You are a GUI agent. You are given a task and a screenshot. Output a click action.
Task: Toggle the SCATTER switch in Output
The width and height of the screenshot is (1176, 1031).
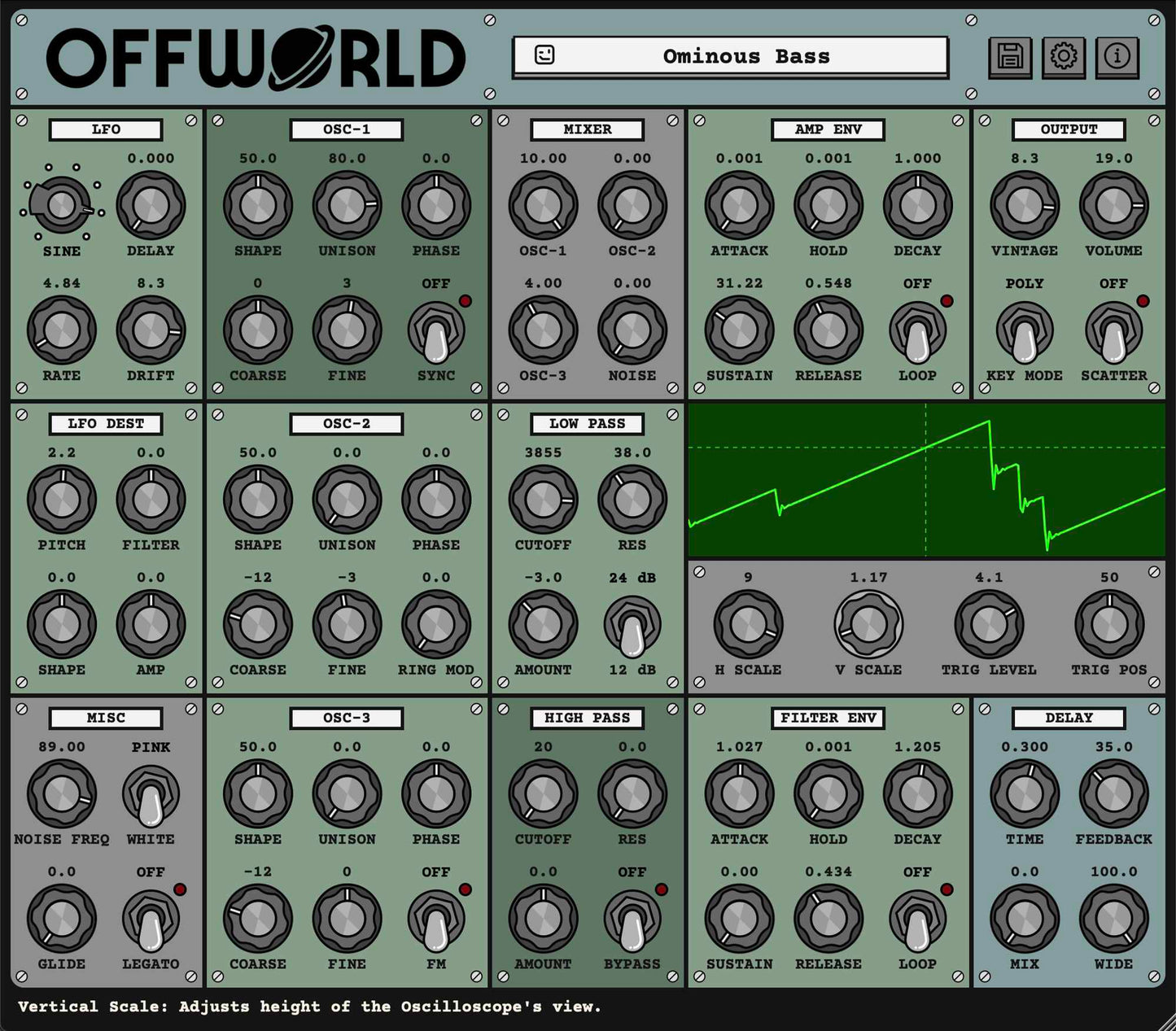tap(1113, 332)
